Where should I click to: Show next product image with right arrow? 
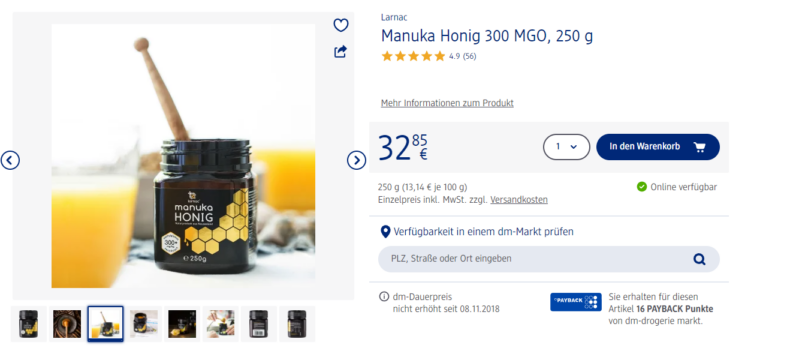point(356,160)
